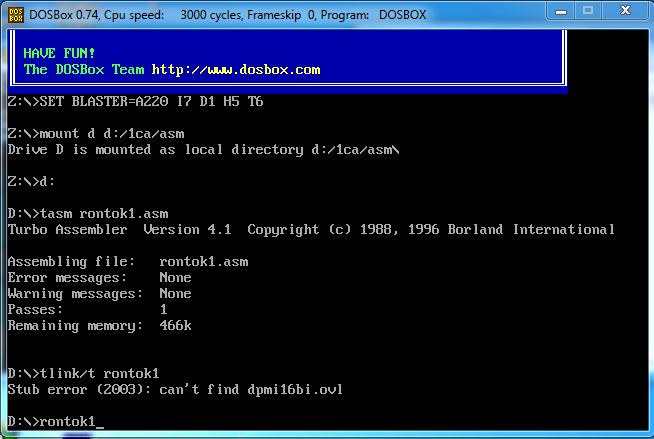Click the DOSBox 0.74 title bar text
654x439 pixels.
click(228, 15)
